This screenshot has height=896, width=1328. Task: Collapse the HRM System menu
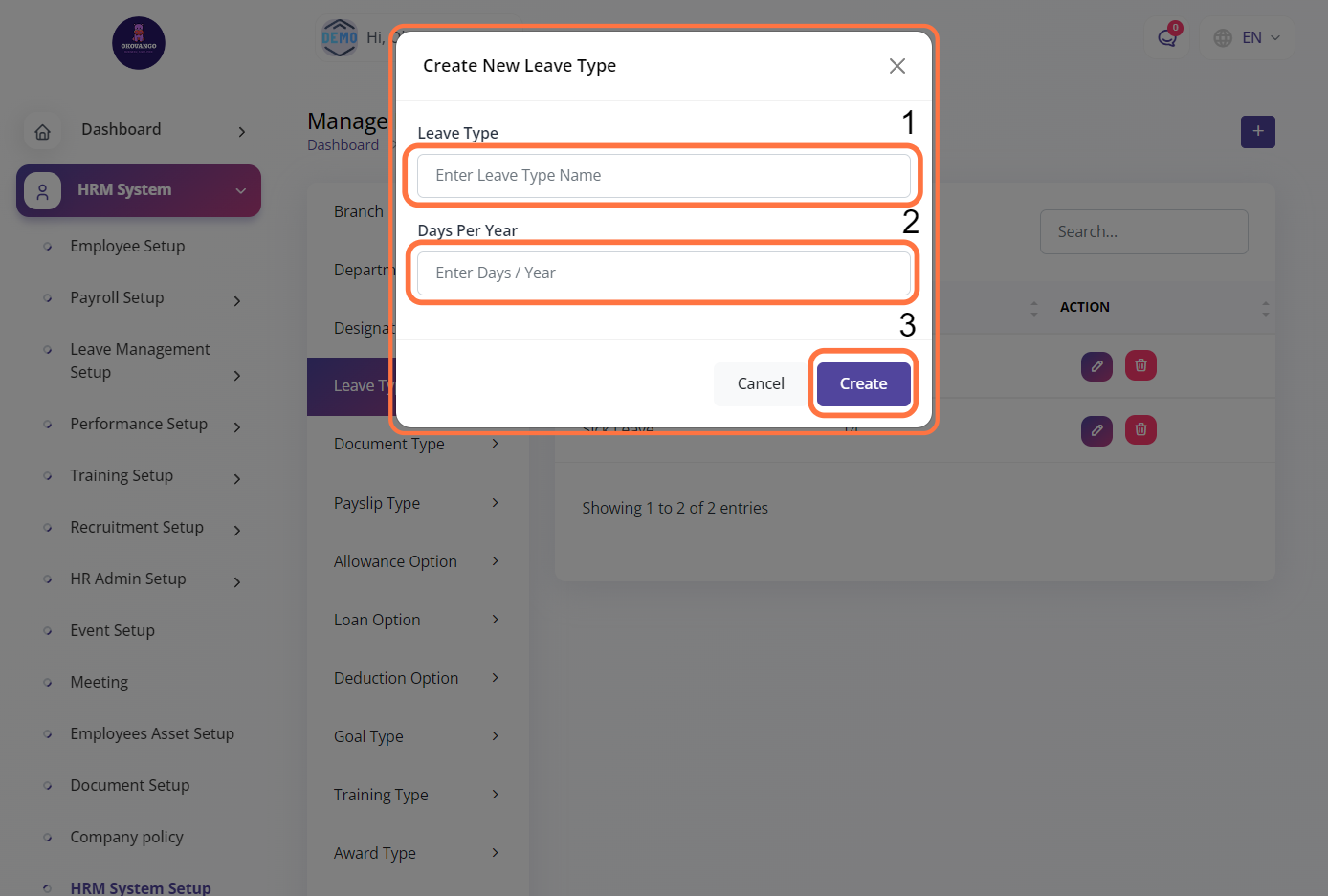point(241,191)
